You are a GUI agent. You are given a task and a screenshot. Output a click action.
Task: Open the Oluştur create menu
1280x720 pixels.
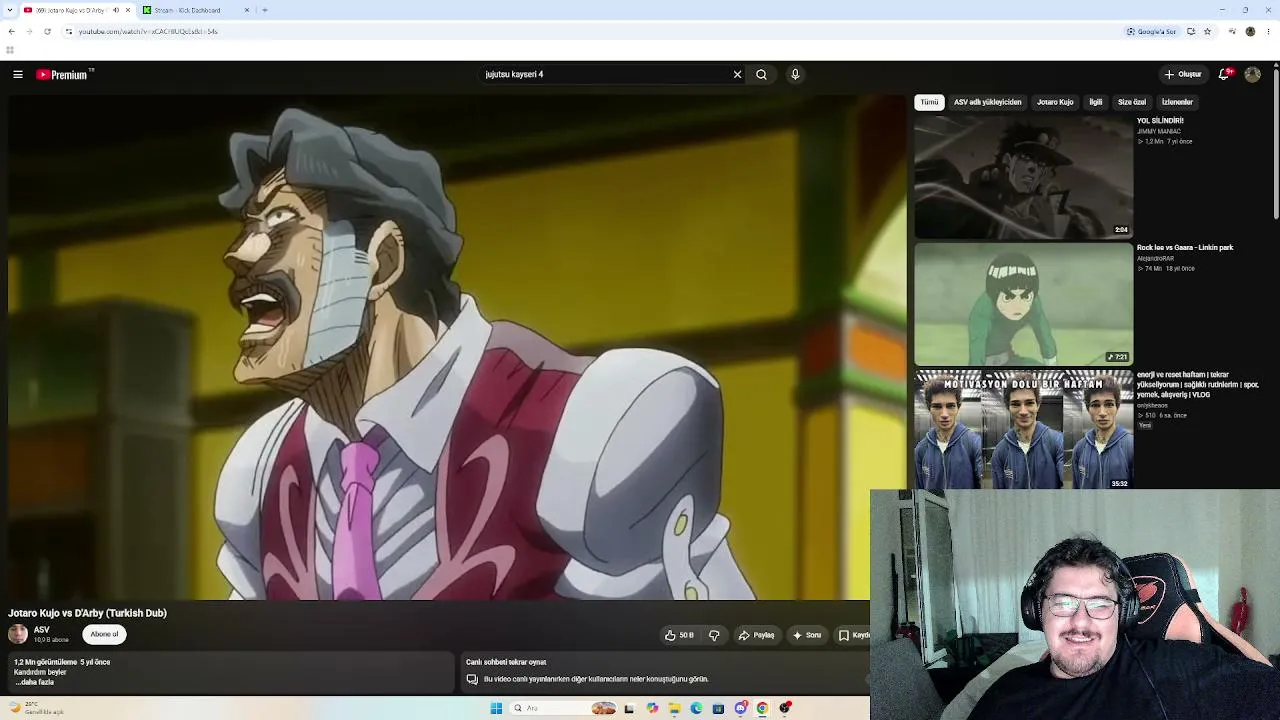point(1183,74)
